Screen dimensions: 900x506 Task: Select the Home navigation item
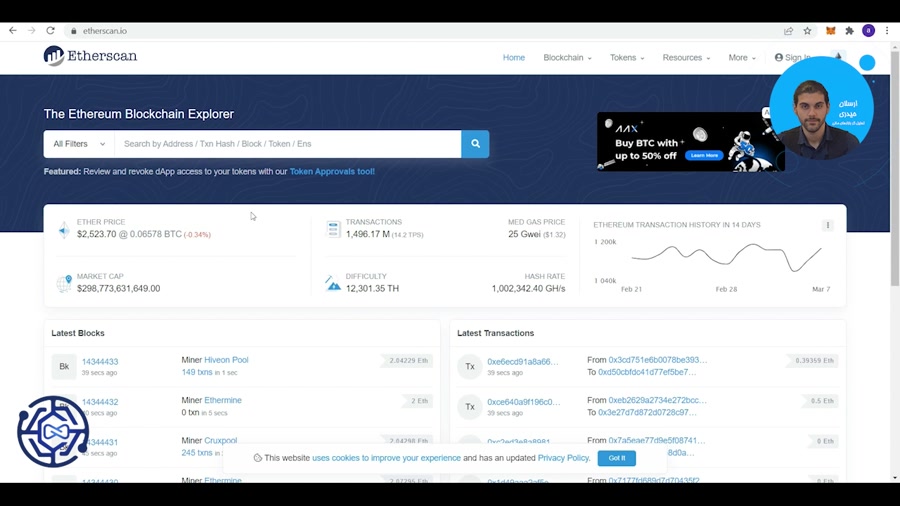[x=513, y=58]
